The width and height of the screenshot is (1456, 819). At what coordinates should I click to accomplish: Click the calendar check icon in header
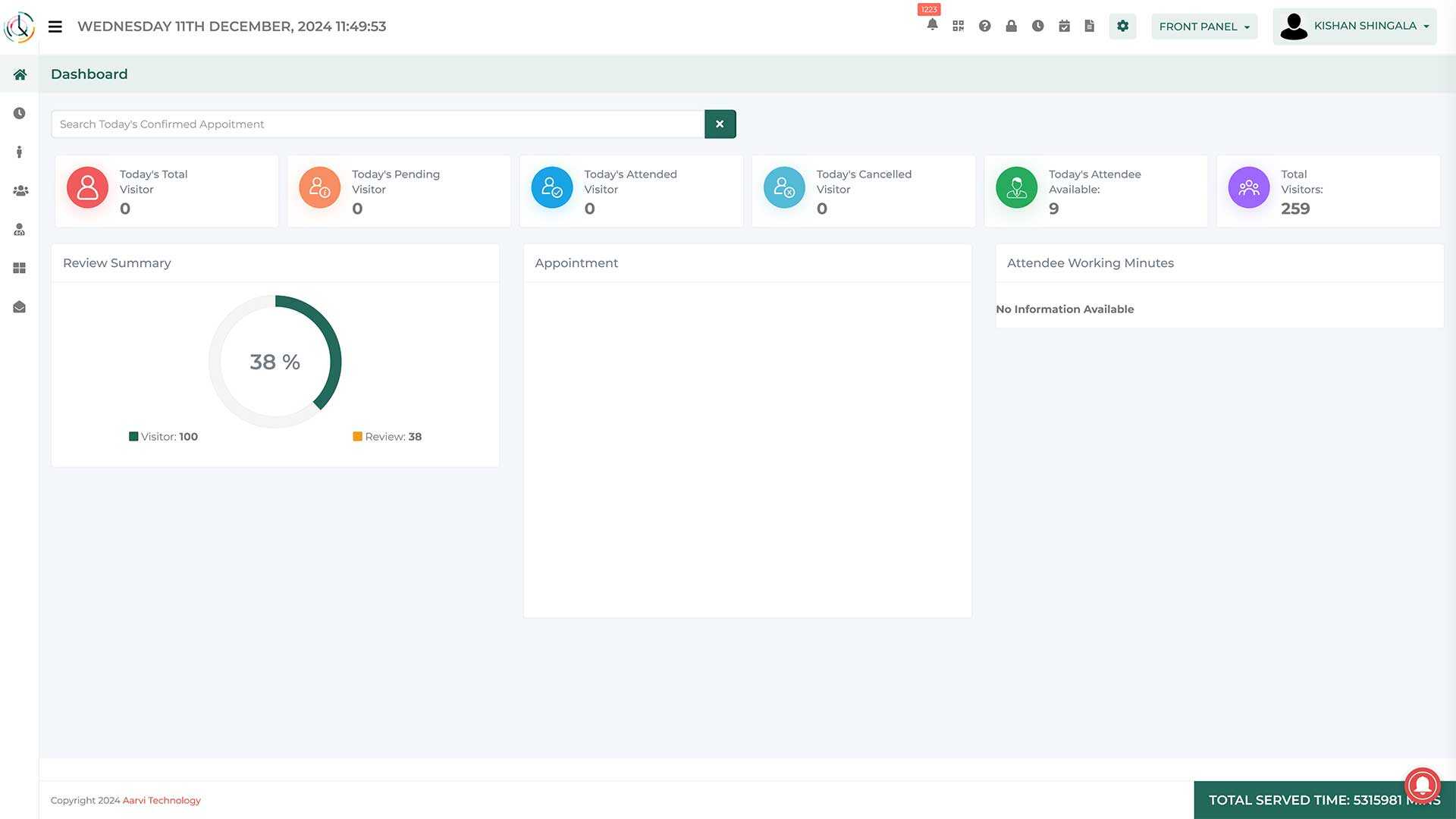click(1064, 26)
